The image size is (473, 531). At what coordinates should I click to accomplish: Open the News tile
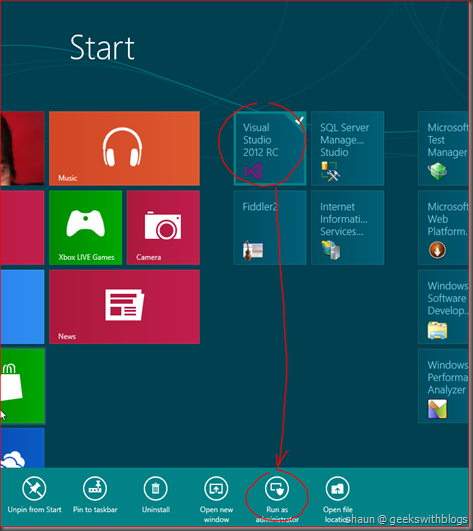coord(124,307)
